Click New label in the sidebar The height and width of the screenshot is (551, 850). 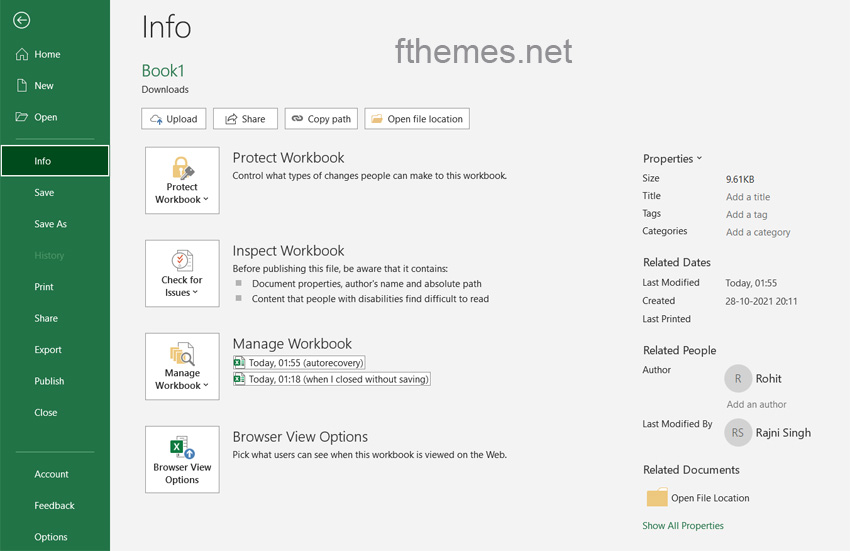click(44, 86)
